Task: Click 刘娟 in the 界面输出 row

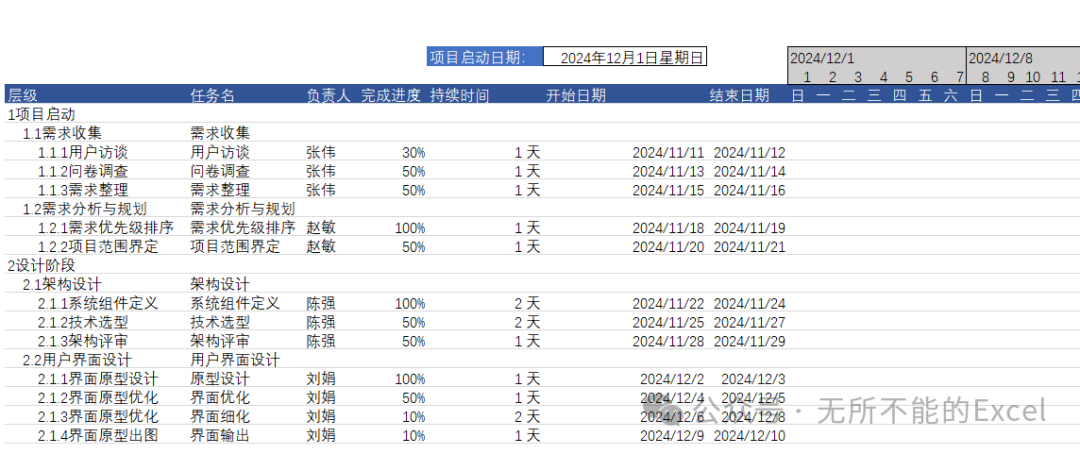Action: (x=320, y=435)
